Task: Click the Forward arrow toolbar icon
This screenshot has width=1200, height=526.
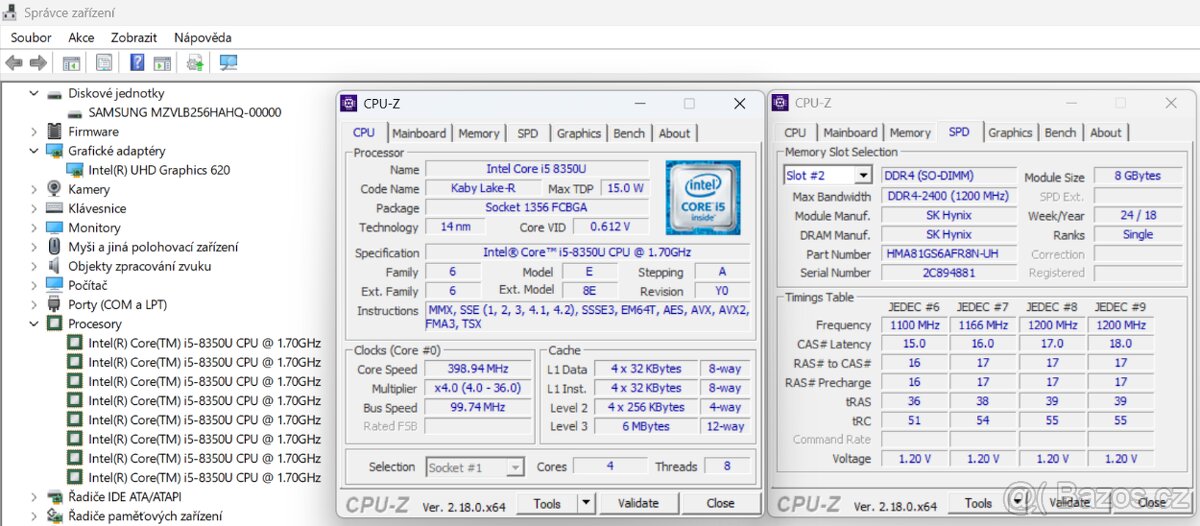Action: pos(38,63)
